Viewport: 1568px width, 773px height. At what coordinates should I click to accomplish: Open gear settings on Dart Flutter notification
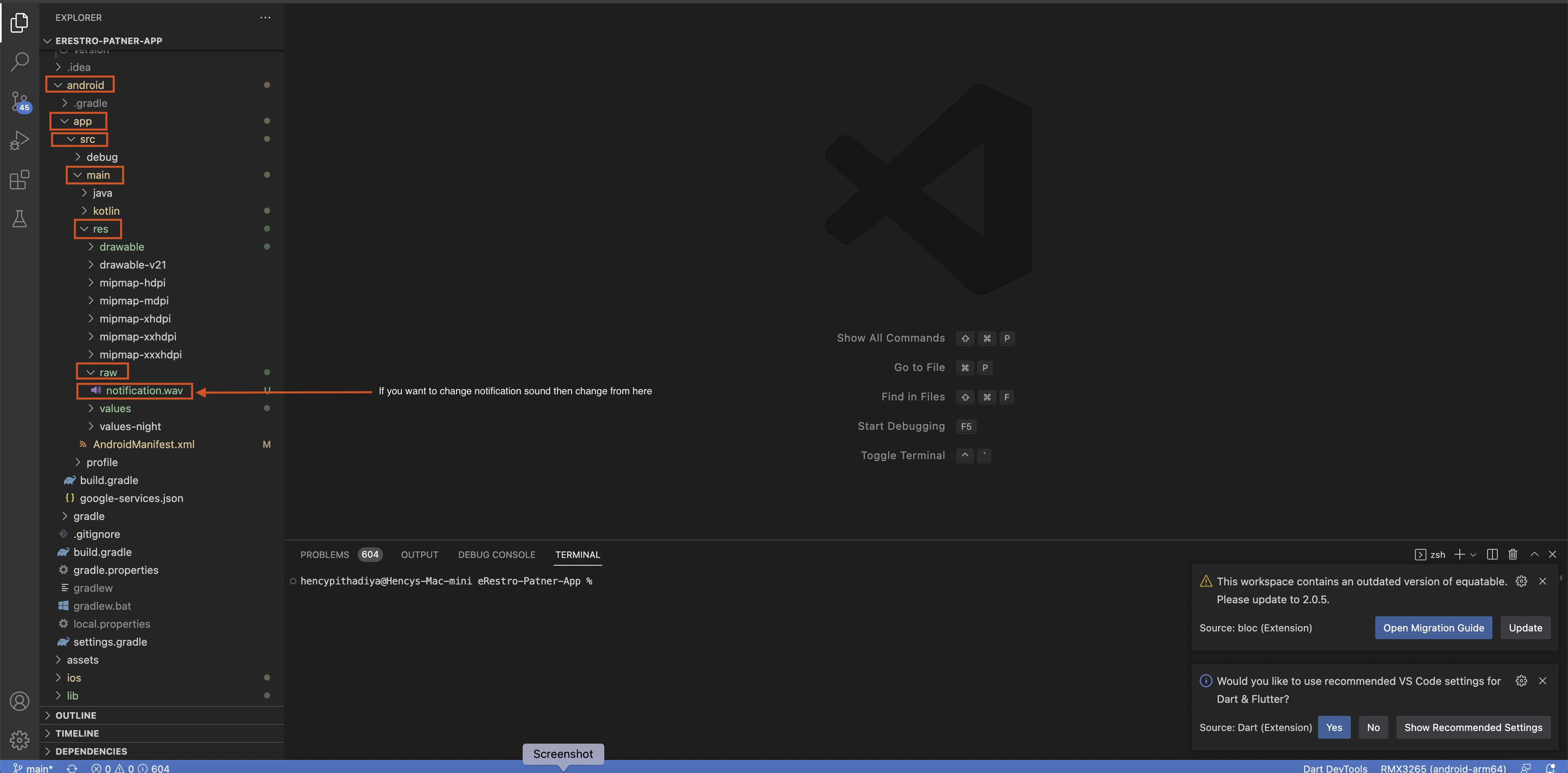(1521, 680)
